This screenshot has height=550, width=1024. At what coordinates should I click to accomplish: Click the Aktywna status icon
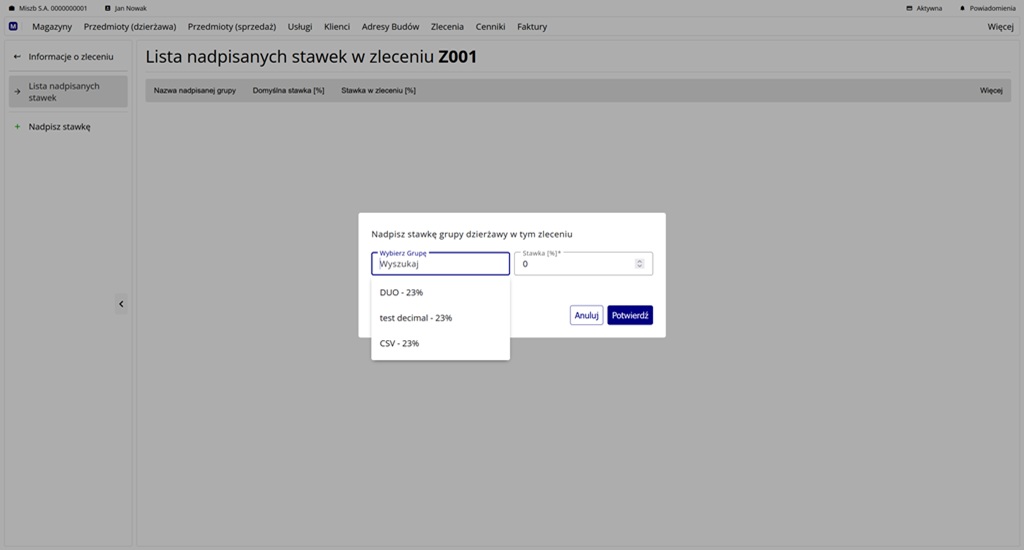(x=909, y=8)
